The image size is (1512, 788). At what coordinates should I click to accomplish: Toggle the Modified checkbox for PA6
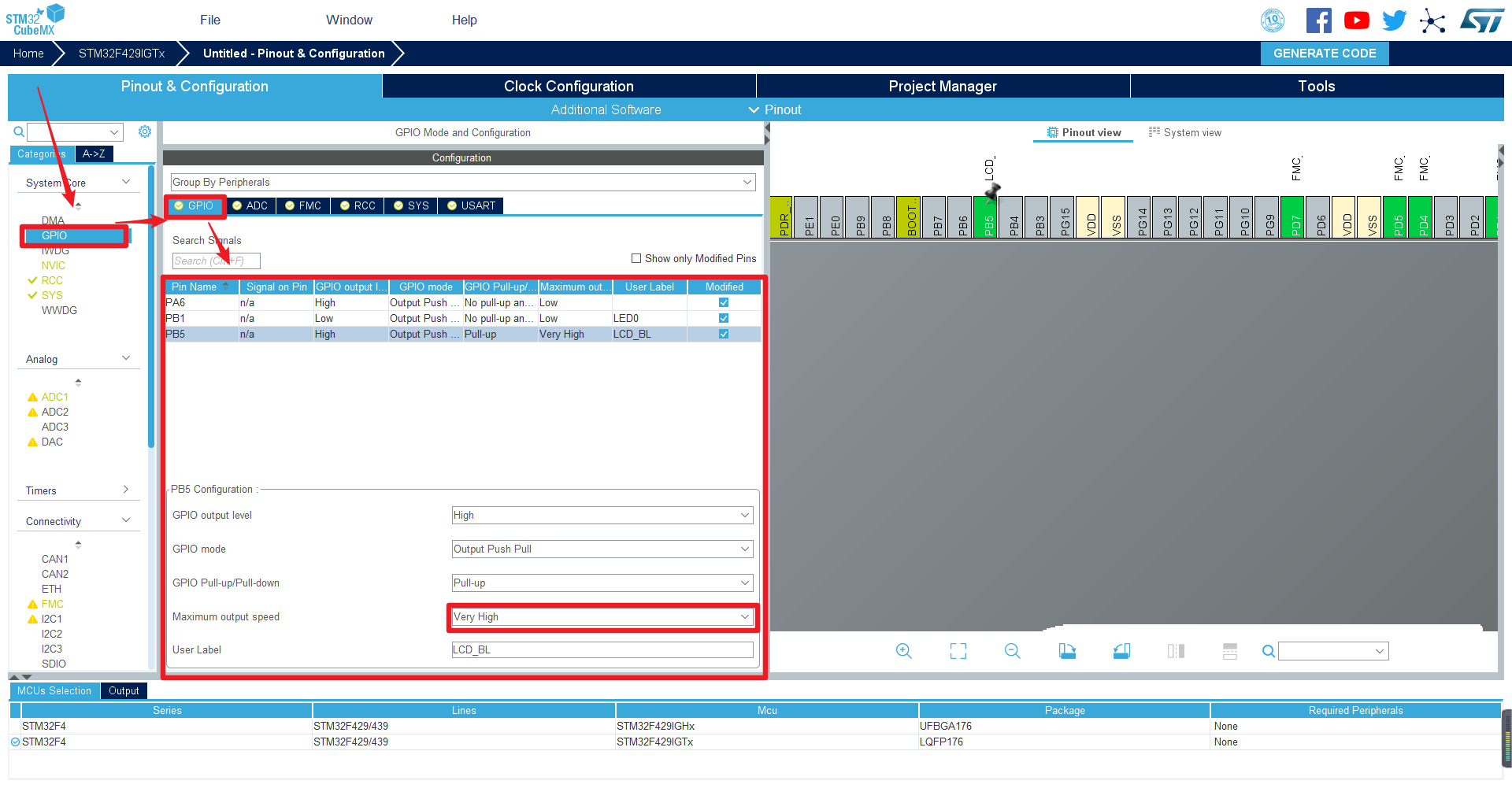click(x=724, y=302)
